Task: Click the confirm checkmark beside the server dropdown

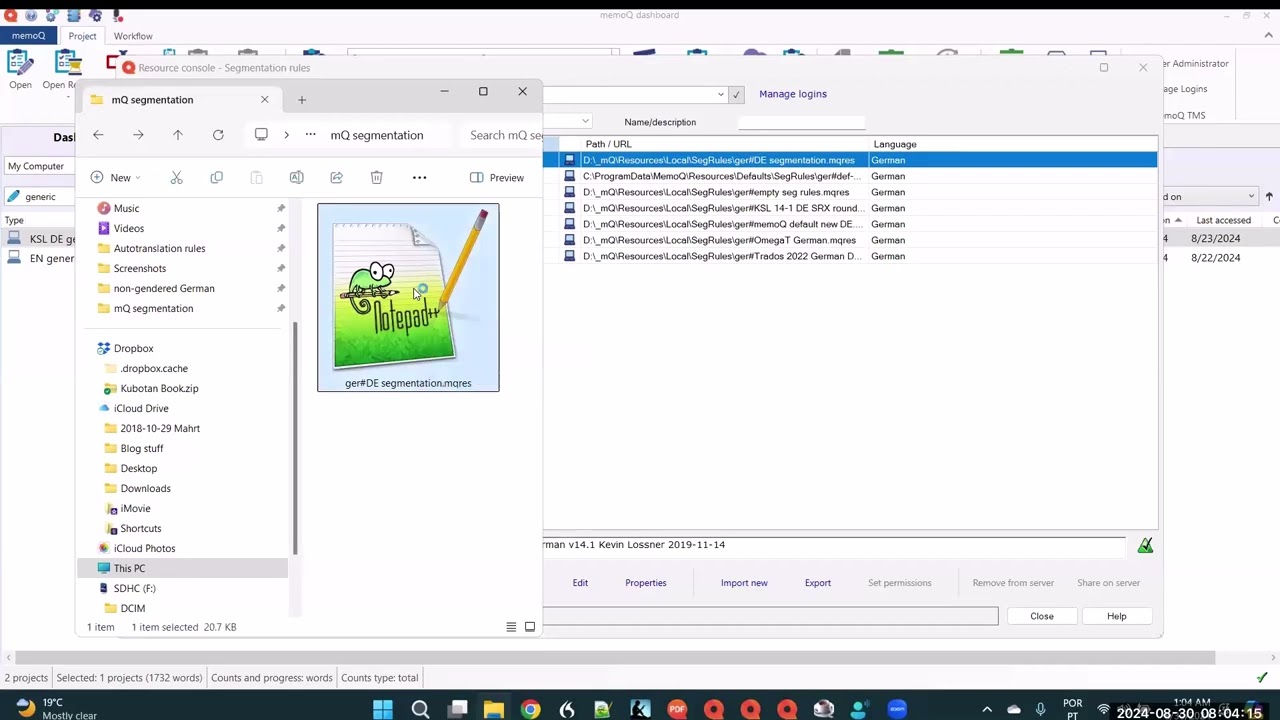Action: tap(736, 95)
